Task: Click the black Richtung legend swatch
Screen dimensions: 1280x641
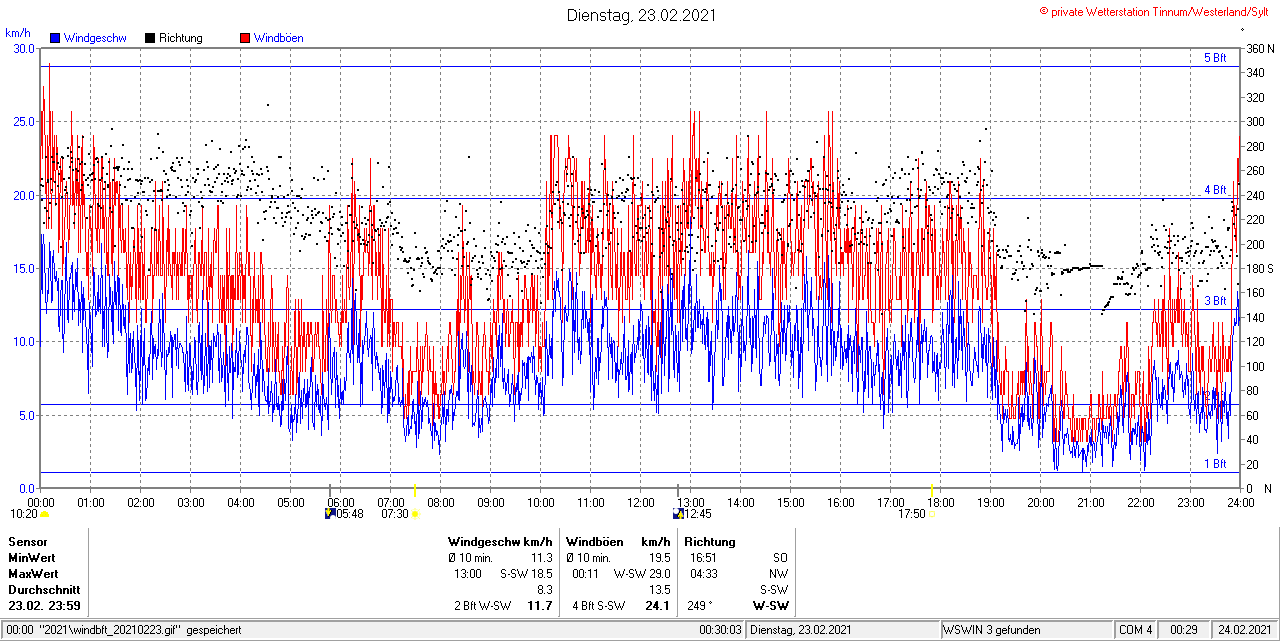Action: (150, 38)
